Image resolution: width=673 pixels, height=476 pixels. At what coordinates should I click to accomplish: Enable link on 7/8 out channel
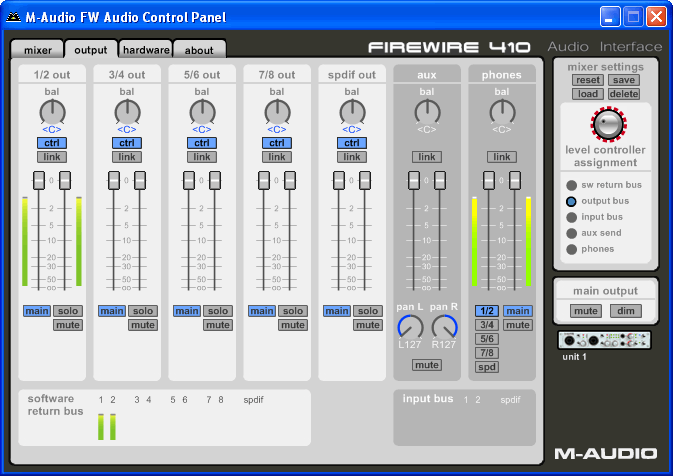(x=277, y=157)
